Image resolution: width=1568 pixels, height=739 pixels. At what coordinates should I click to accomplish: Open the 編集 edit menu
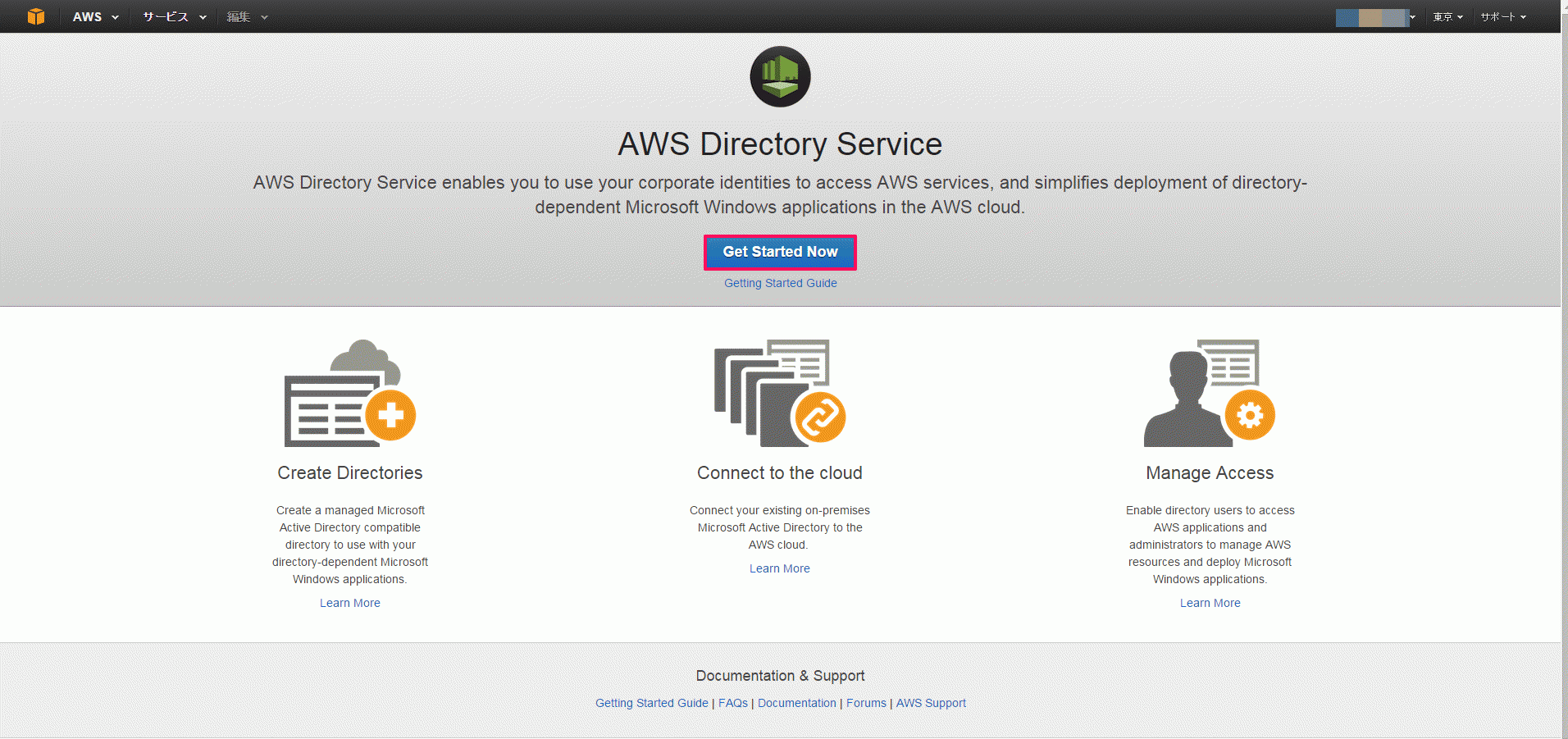(247, 16)
